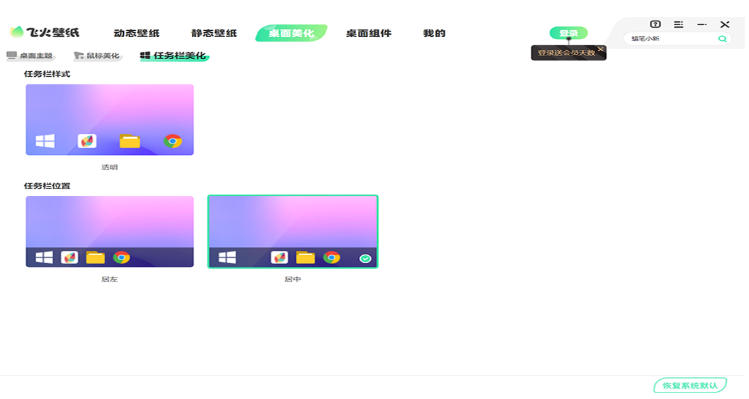The image size is (749, 399).
Task: Click 飞火 app icon in 透明 preview
Action: pyautogui.click(x=87, y=141)
